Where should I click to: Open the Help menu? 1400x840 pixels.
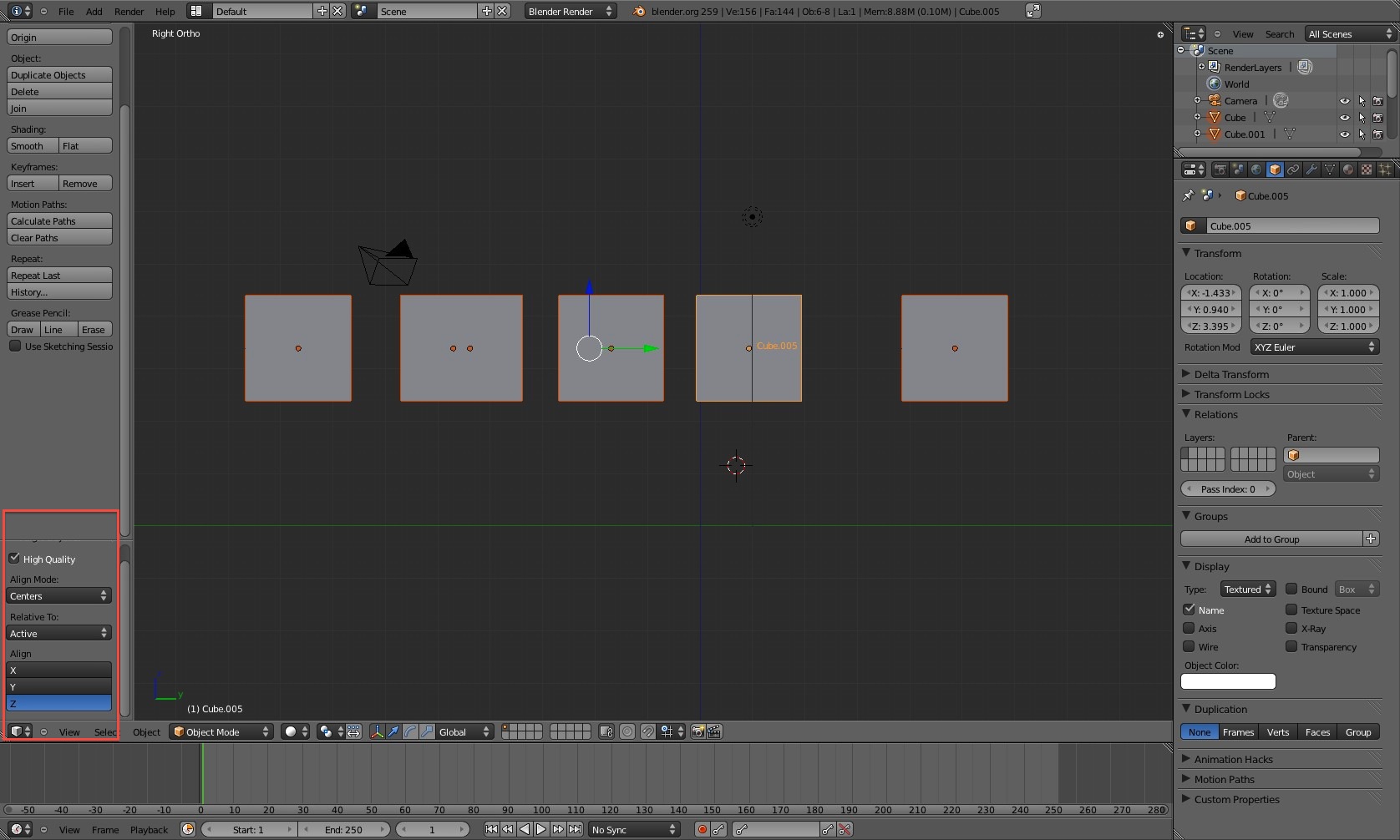[165, 11]
